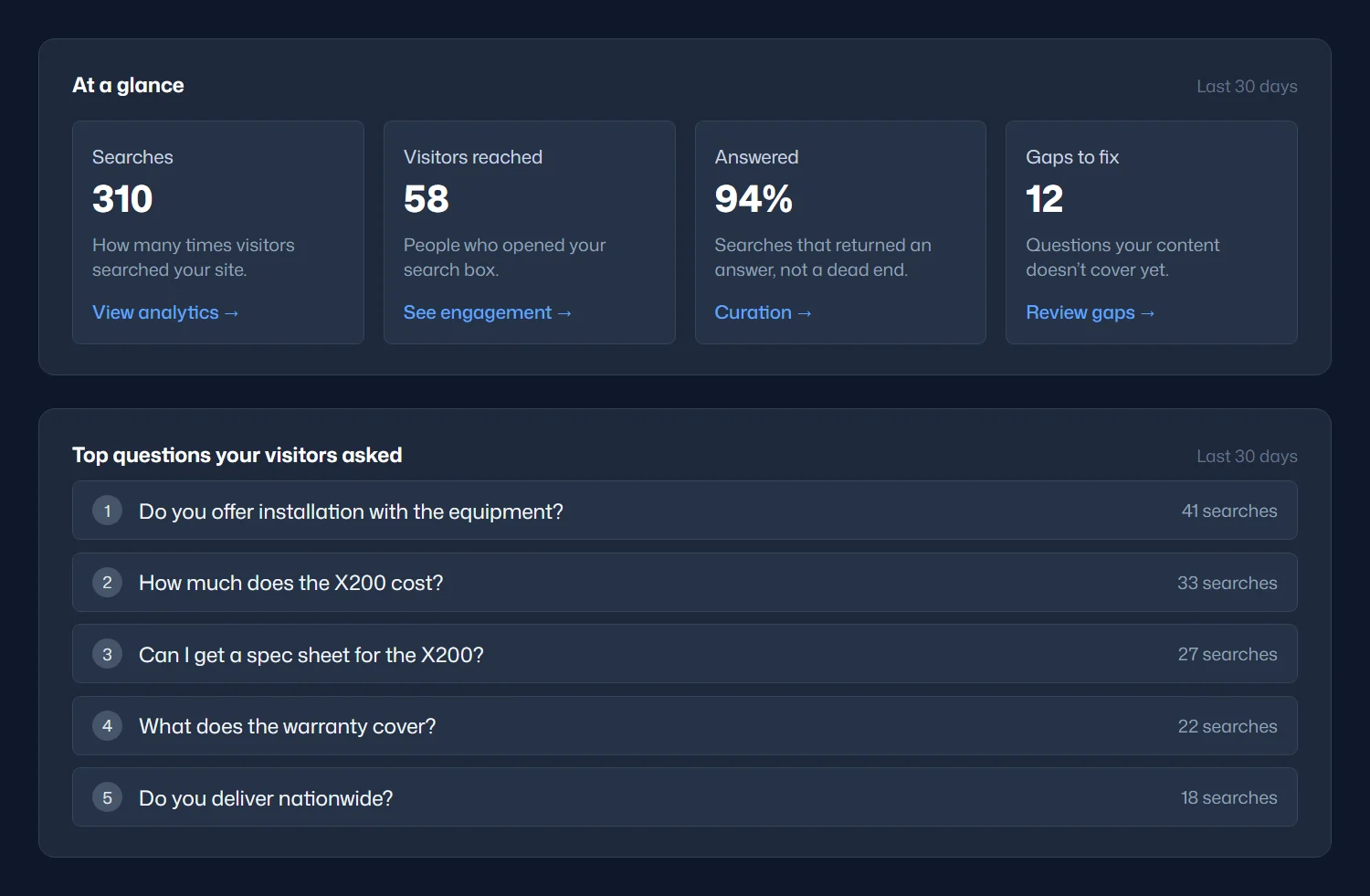The image size is (1370, 896).
Task: Select the installation with equipment question row
Action: (685, 511)
